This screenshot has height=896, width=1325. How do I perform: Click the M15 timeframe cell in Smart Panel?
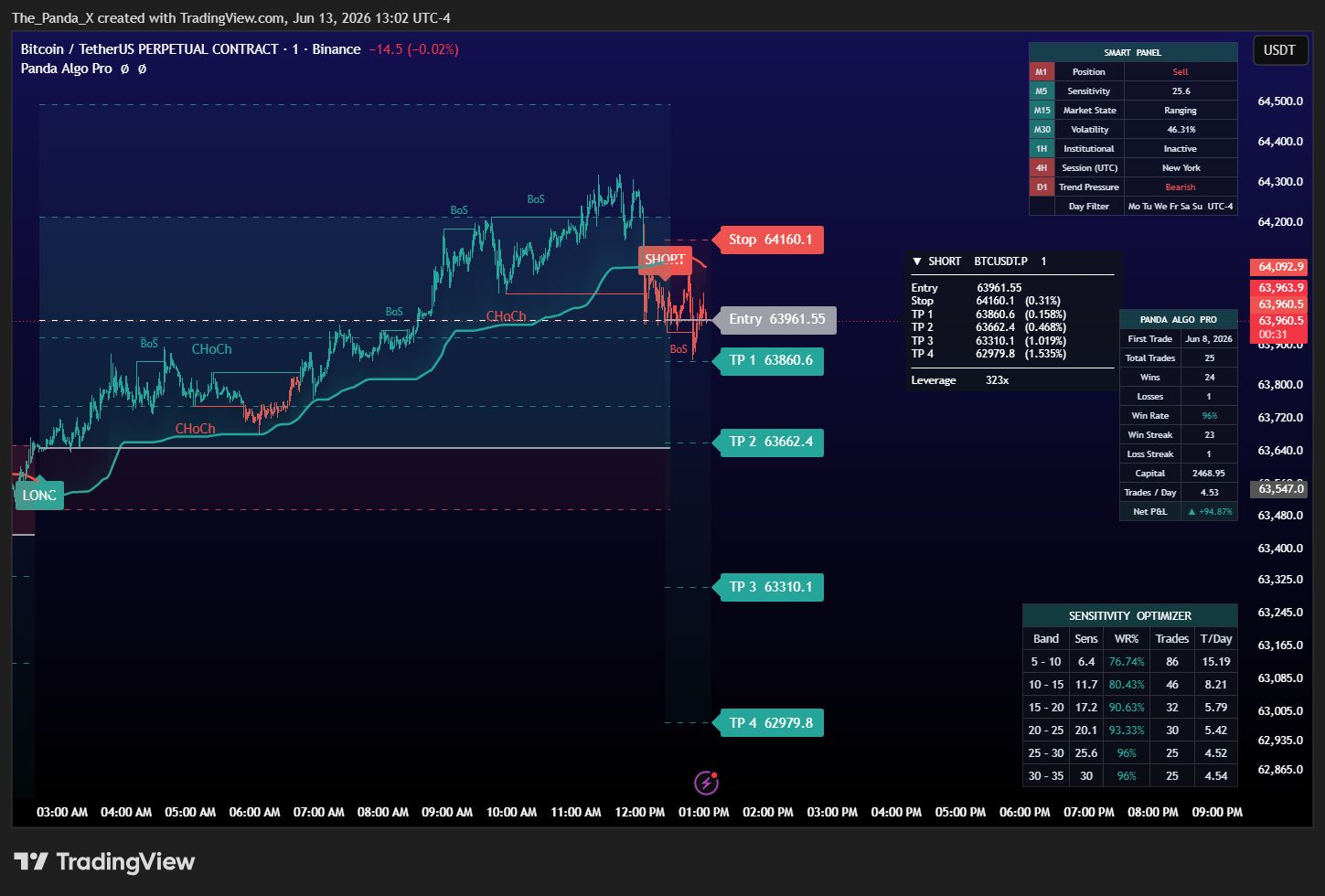pos(1042,111)
